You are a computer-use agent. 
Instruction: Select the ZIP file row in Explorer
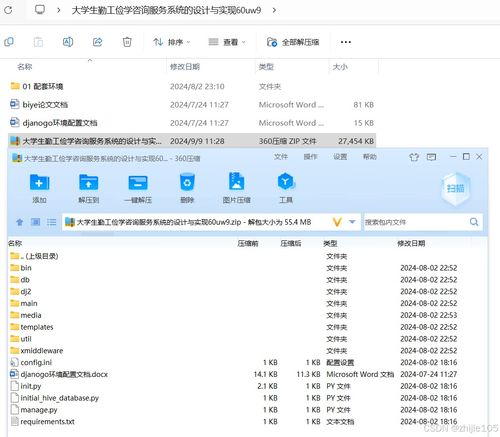pos(192,141)
